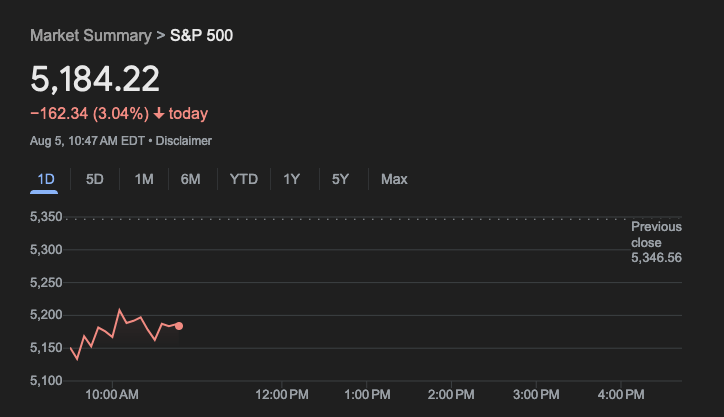724x417 pixels.
Task: Open the Market Summary breadcrumb link
Action: [89, 36]
